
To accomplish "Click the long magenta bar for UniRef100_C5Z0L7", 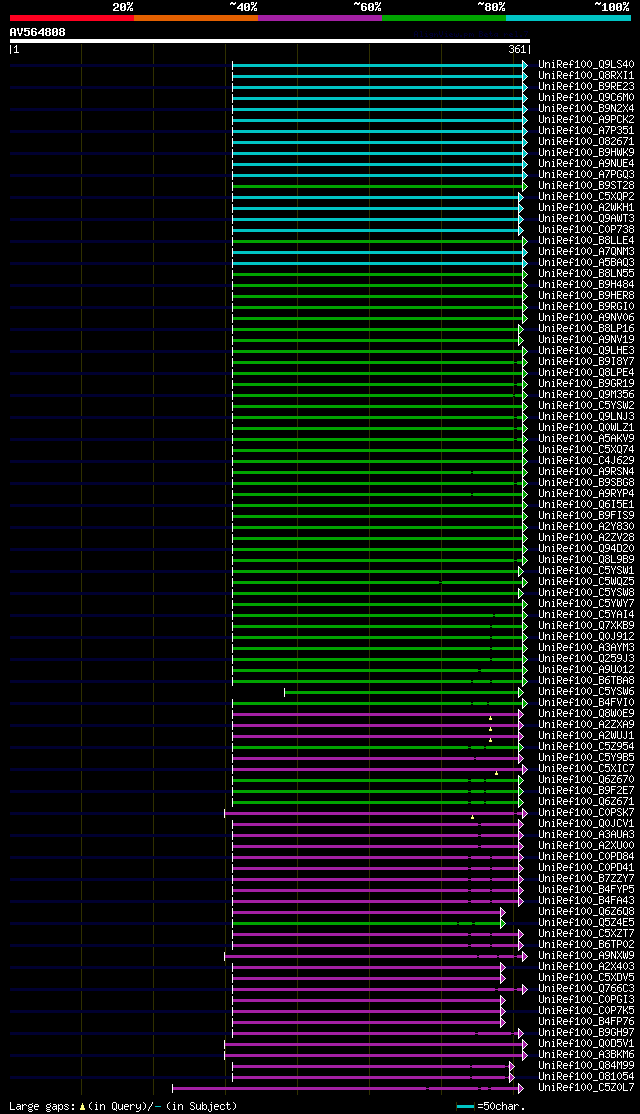I will click(347, 1088).
